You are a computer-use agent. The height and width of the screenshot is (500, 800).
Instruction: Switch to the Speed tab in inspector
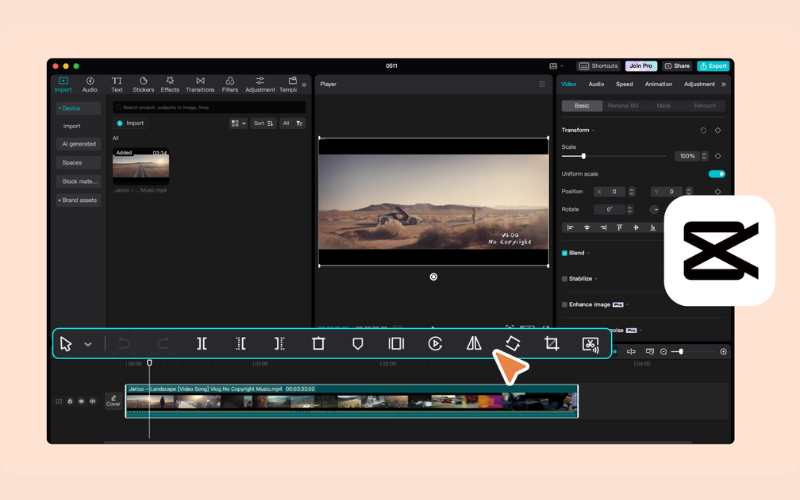pos(624,84)
